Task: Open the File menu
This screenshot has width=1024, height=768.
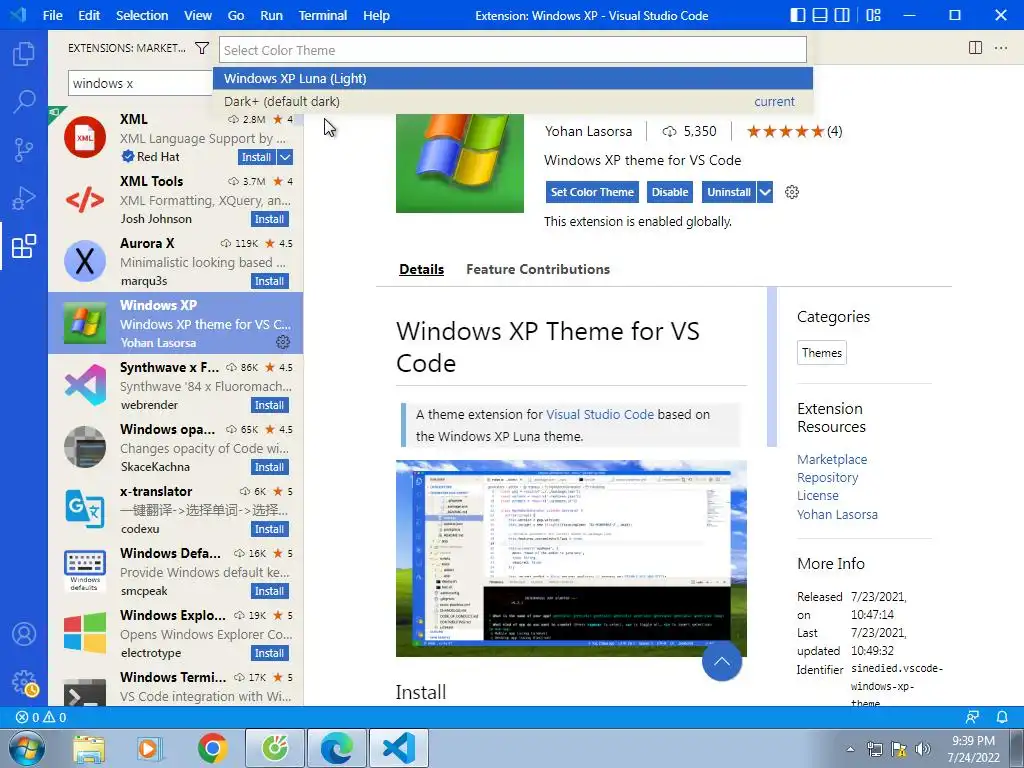Action: click(52, 15)
